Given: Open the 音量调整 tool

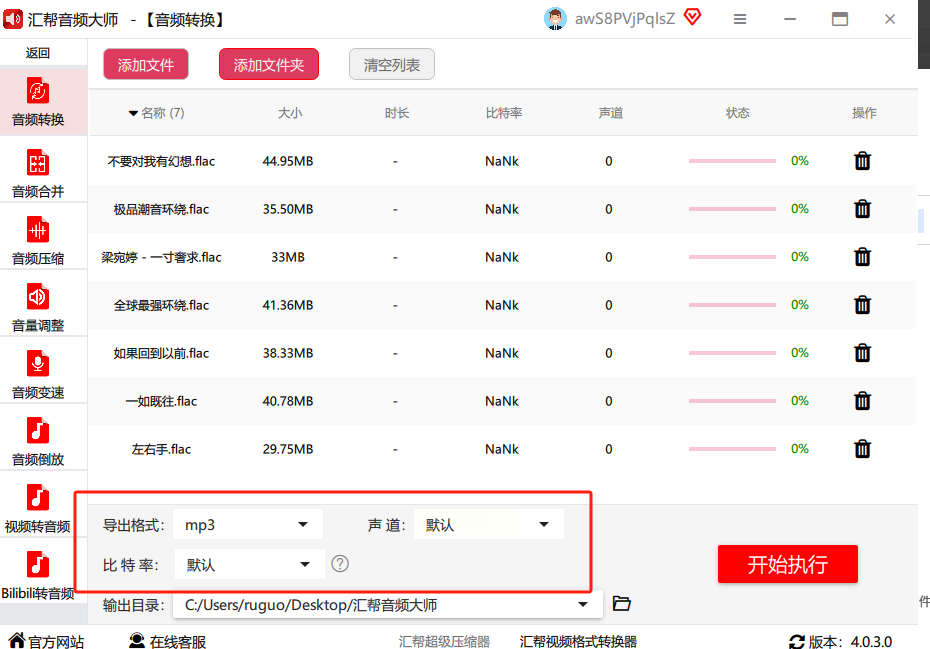Looking at the screenshot, I should click(x=37, y=307).
